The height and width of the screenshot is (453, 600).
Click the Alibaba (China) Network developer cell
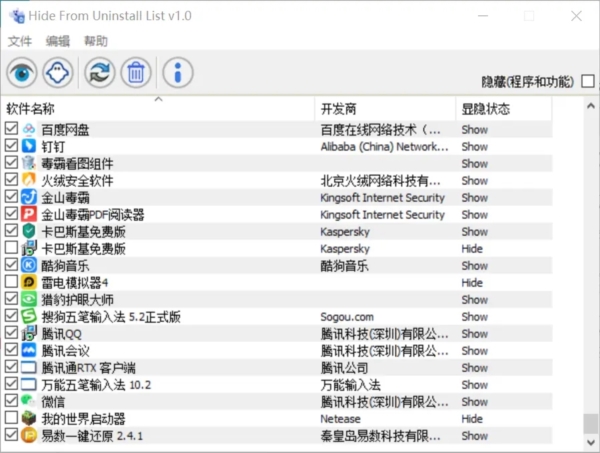pos(384,146)
